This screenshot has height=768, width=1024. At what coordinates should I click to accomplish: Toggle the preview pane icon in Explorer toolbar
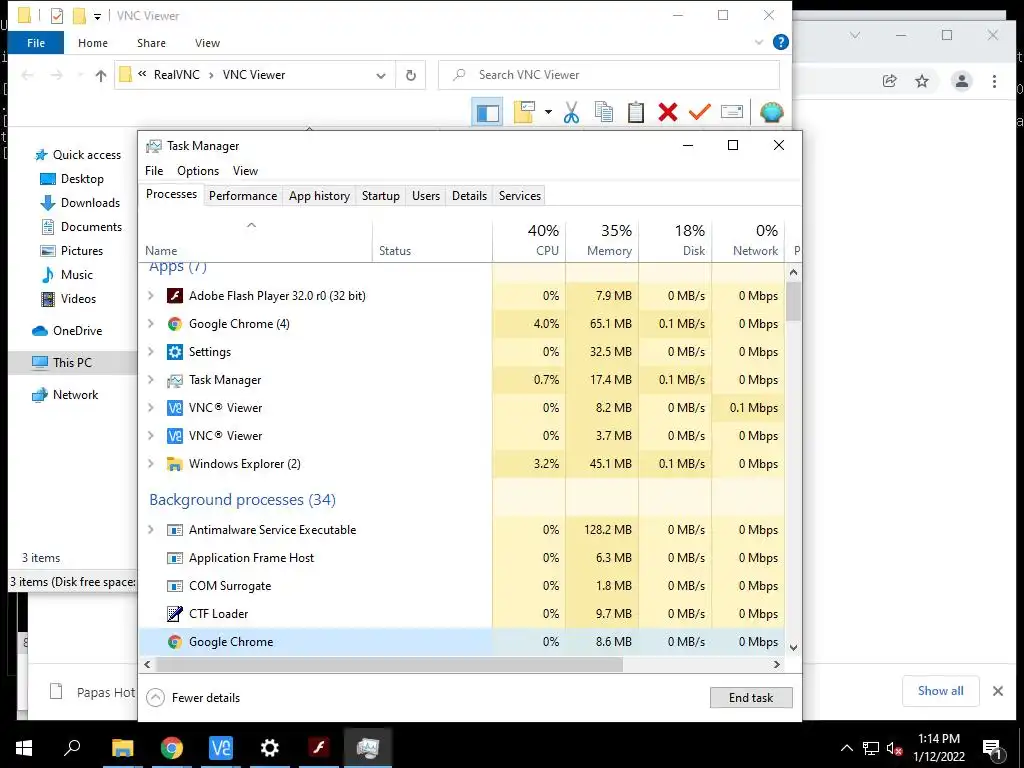487,113
